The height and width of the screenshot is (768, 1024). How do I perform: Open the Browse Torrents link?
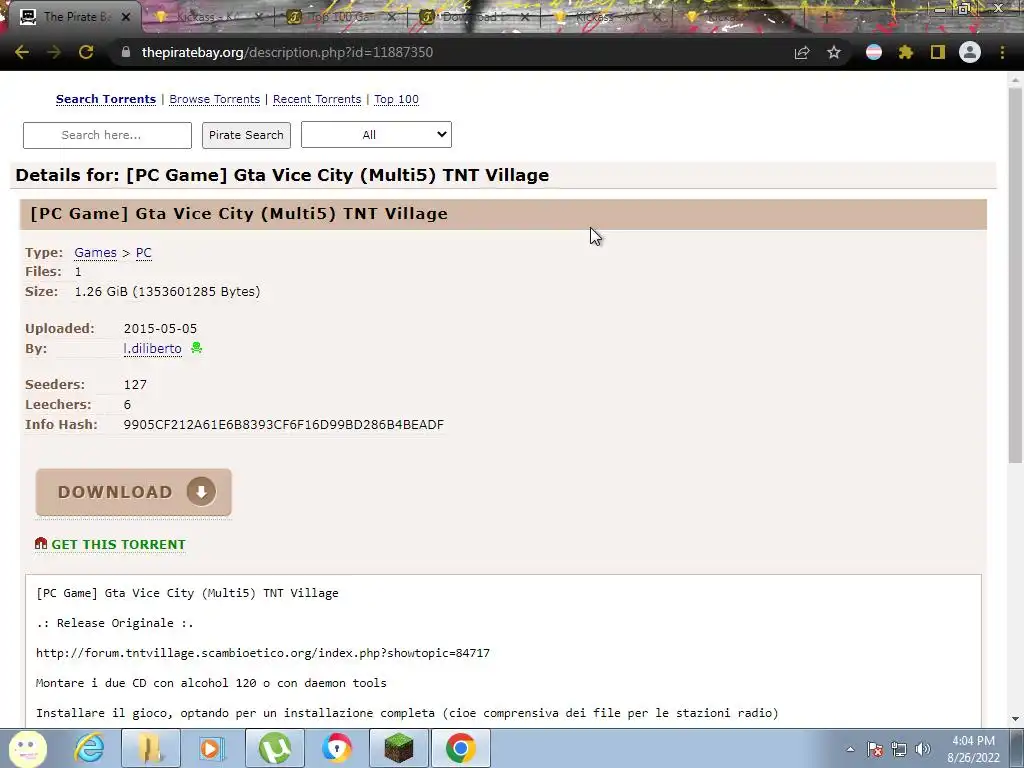214,99
